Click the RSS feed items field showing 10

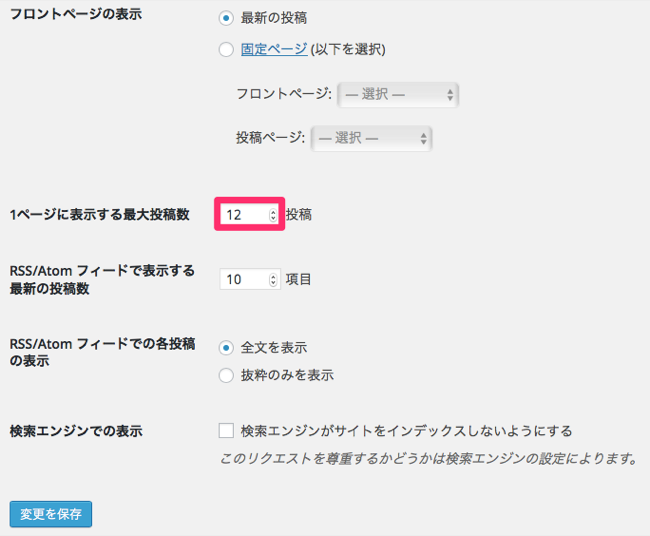(243, 280)
